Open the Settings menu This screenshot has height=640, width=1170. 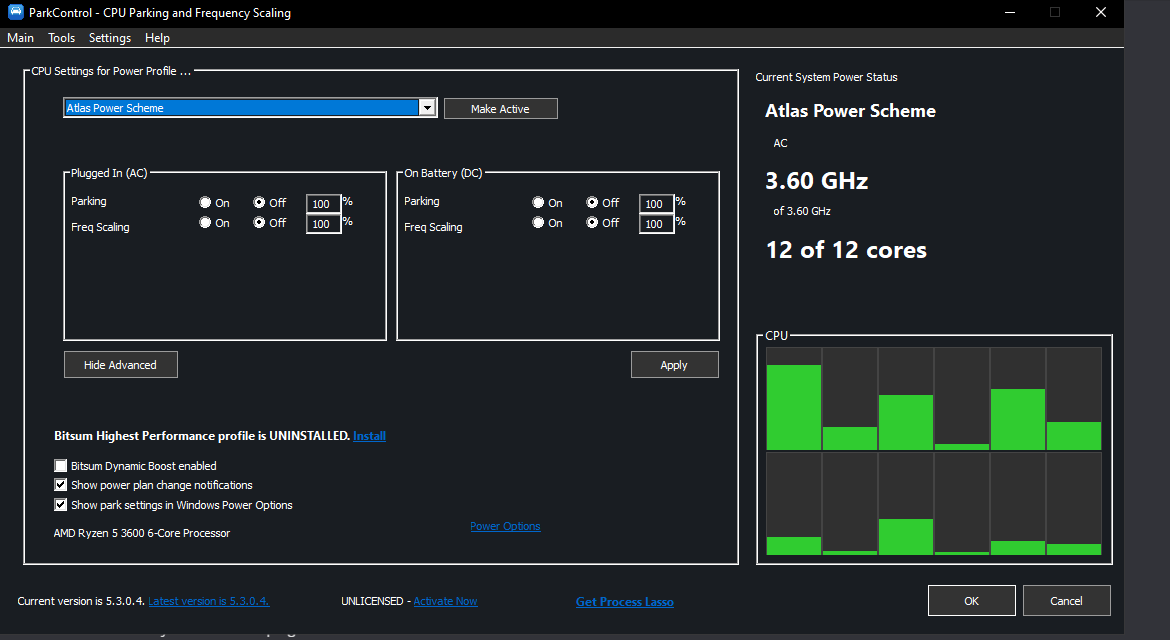point(110,38)
